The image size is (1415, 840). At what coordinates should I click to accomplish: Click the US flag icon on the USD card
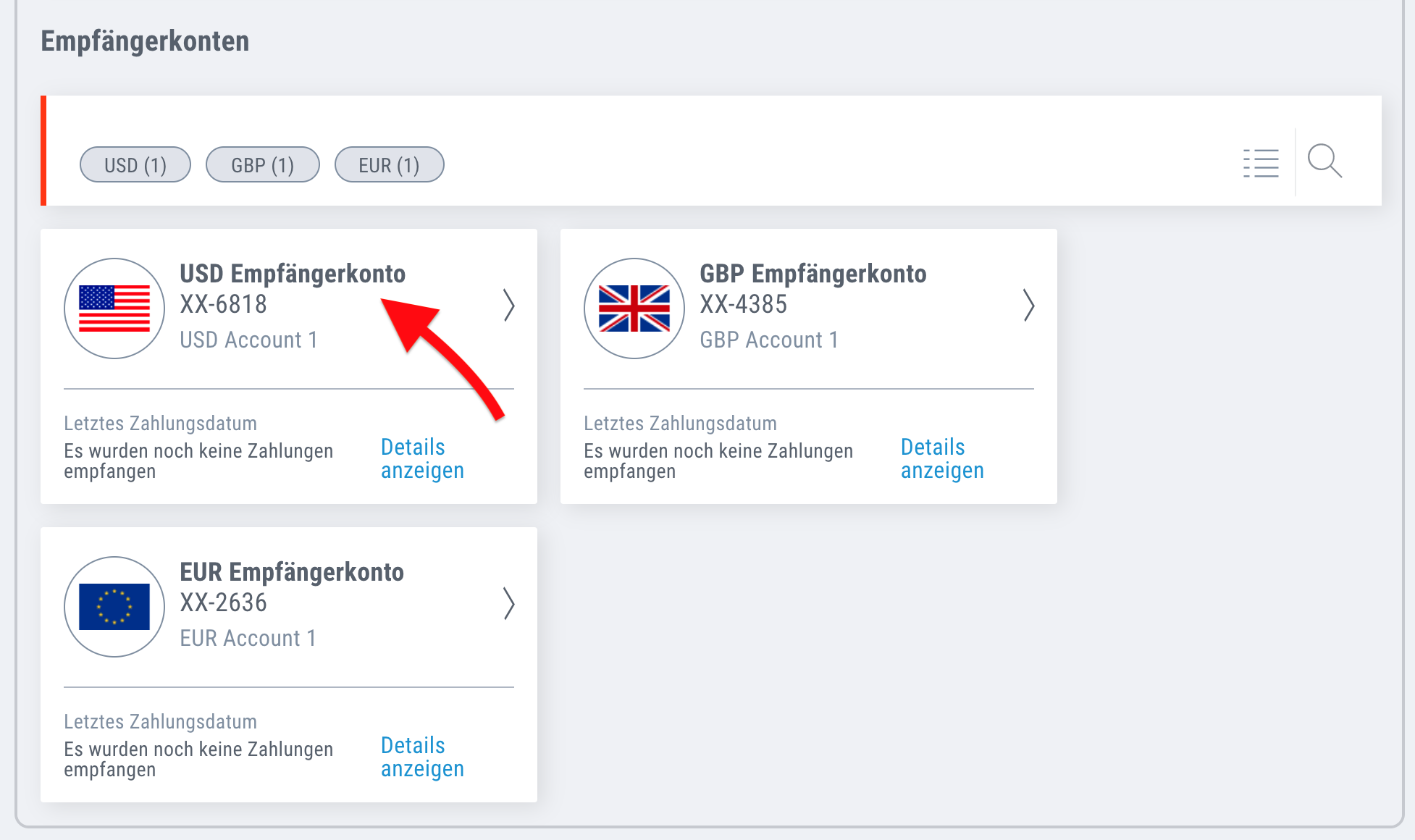(x=114, y=307)
